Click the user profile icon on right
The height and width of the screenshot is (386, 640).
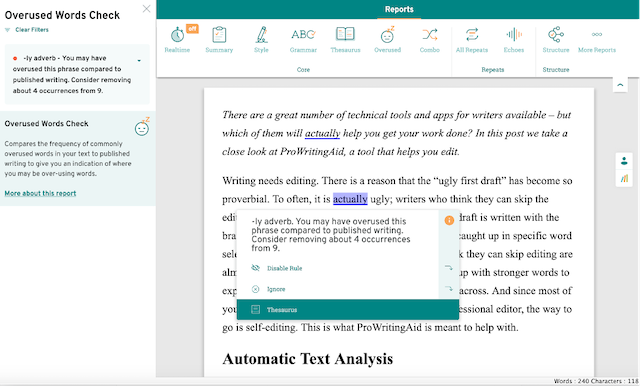[624, 161]
